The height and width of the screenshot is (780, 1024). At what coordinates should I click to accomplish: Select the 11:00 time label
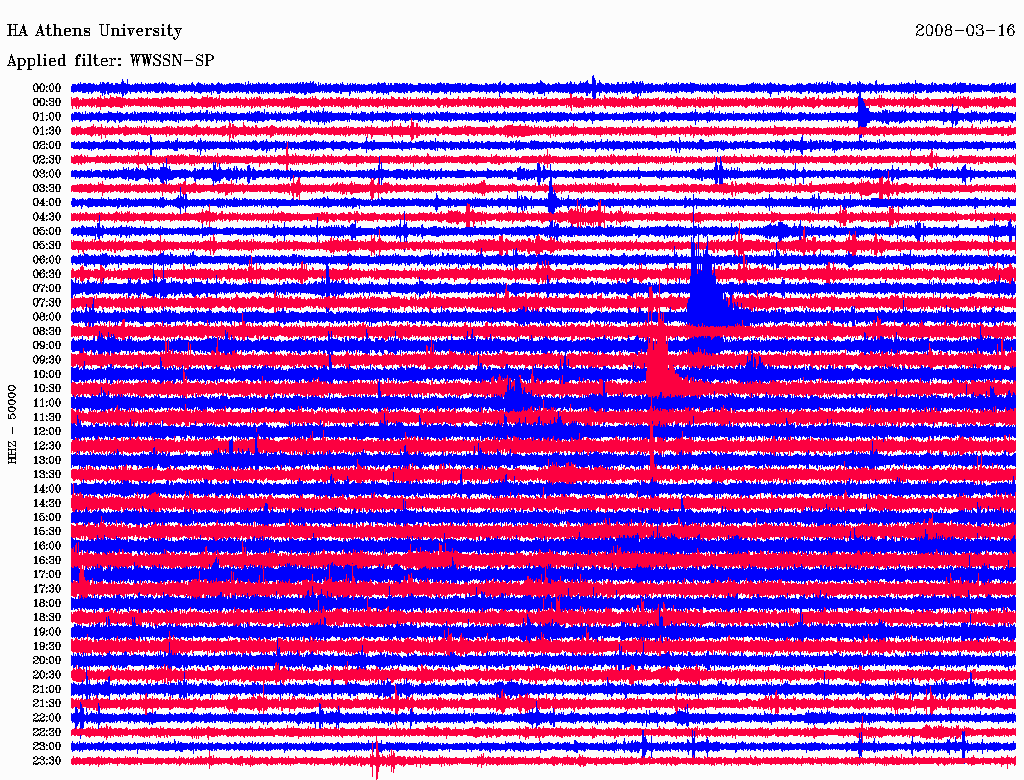point(47,402)
